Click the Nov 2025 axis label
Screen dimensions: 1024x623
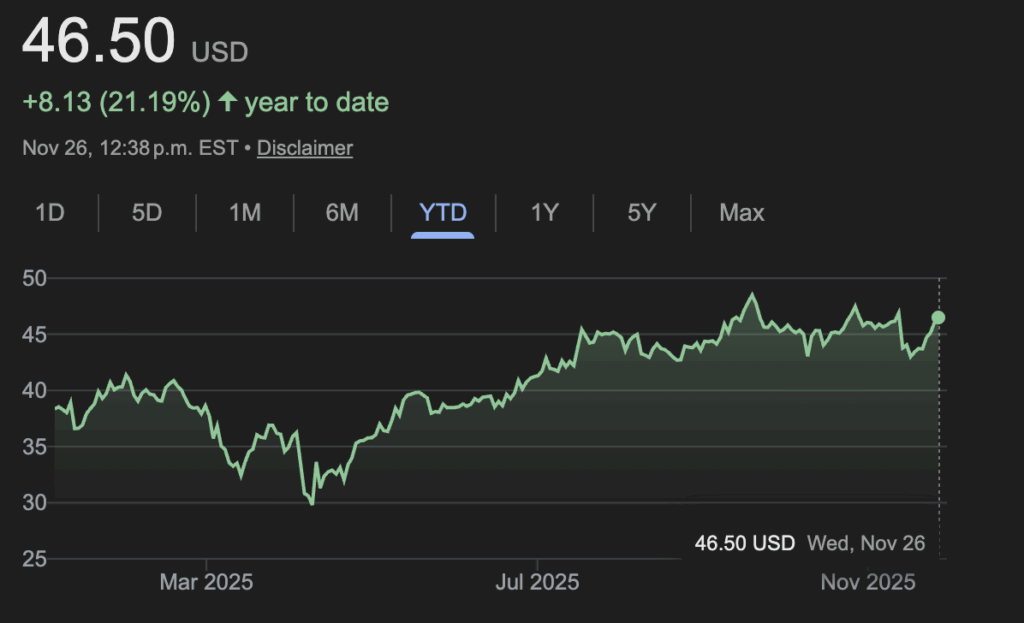pos(868,582)
